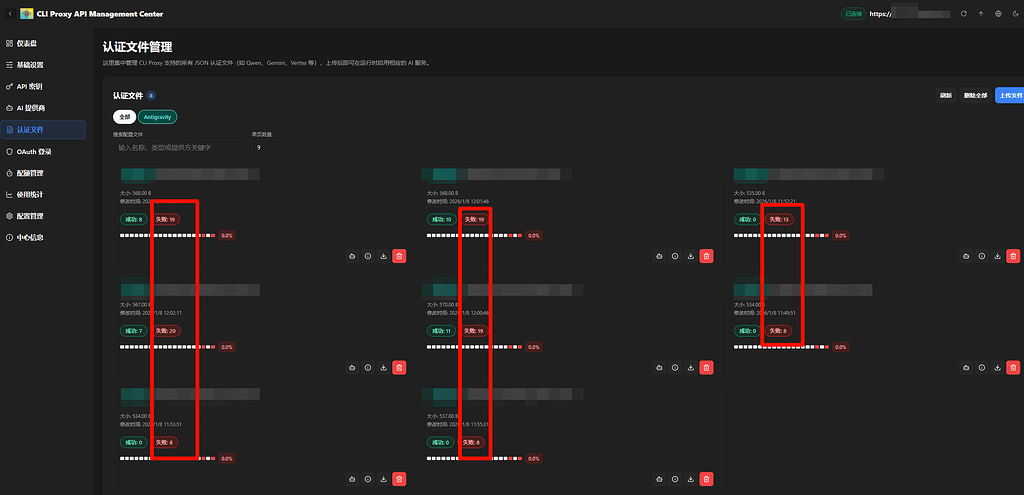The image size is (1024, 495).
Task: Click the 成功: 7 badge
Action: point(134,331)
